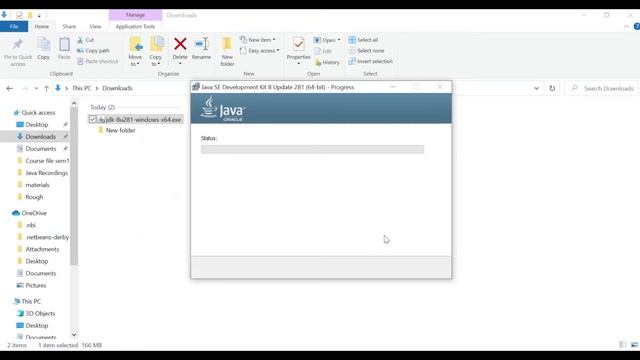Expand address bar history dropdown
The image size is (640, 360).
pyautogui.click(x=536, y=88)
